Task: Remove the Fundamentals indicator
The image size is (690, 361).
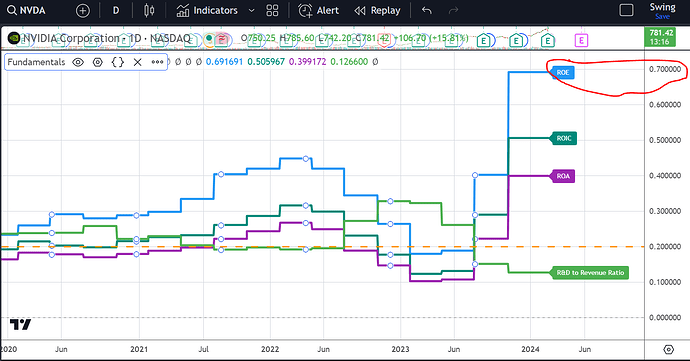Action: [x=138, y=62]
